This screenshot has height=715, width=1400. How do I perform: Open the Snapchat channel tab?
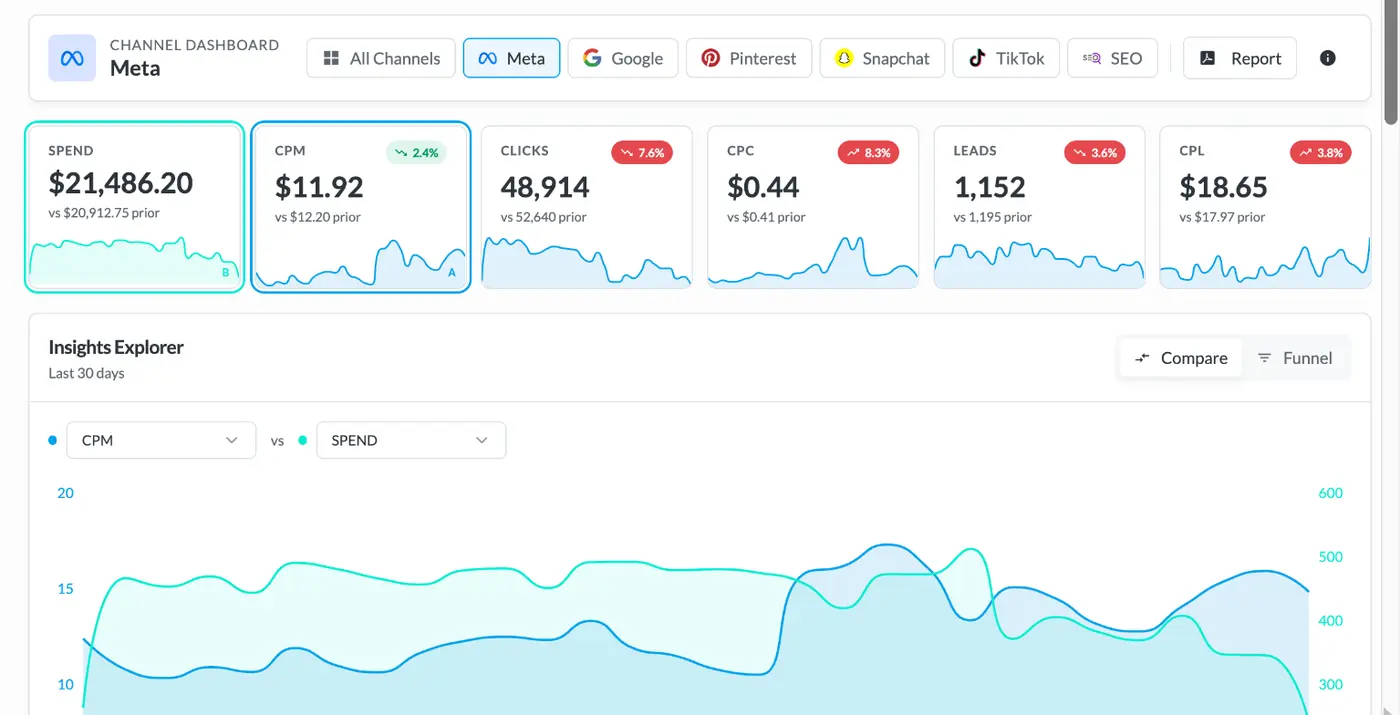tap(882, 58)
